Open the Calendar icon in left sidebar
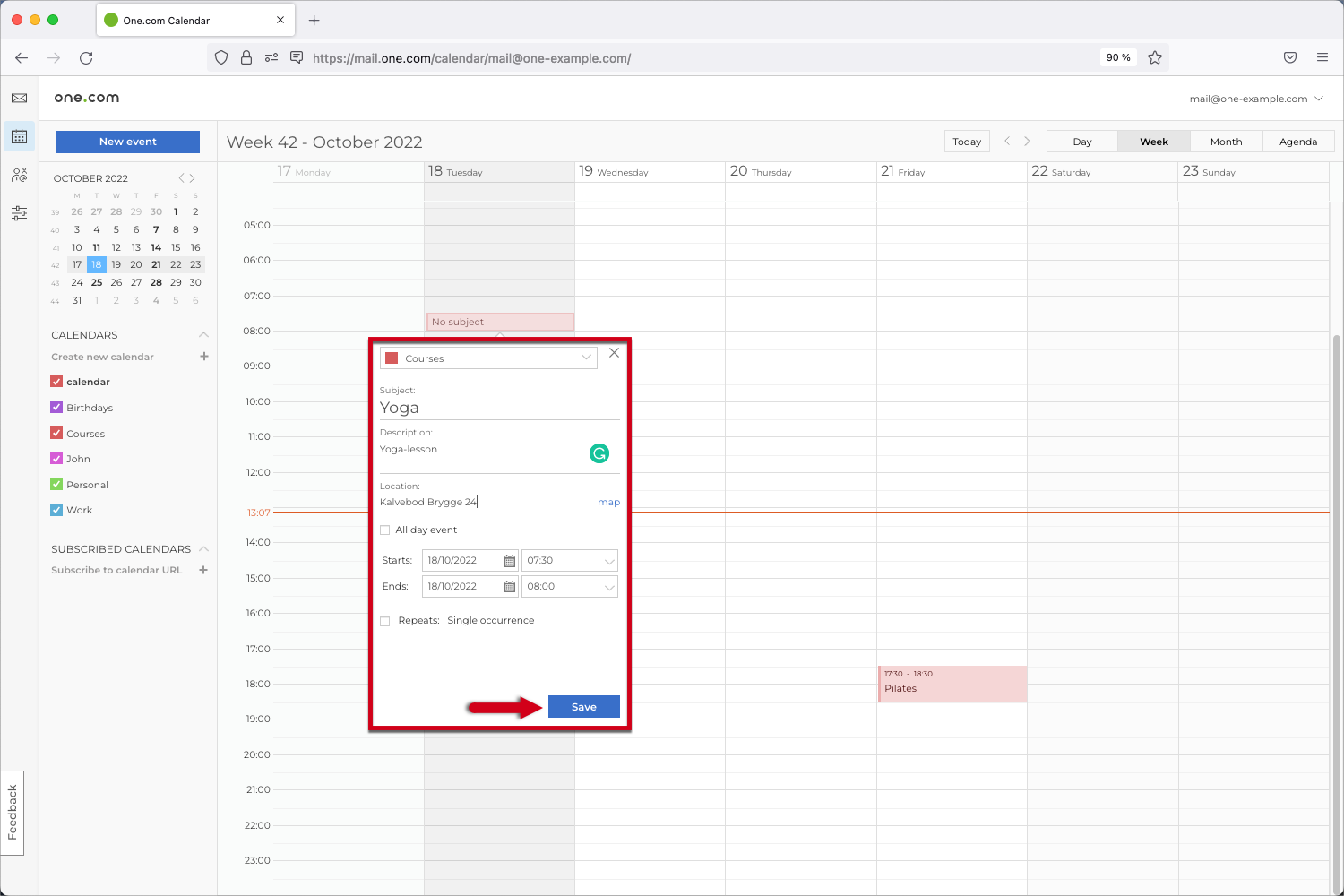Screen dimensions: 1344x896 (x=19, y=137)
